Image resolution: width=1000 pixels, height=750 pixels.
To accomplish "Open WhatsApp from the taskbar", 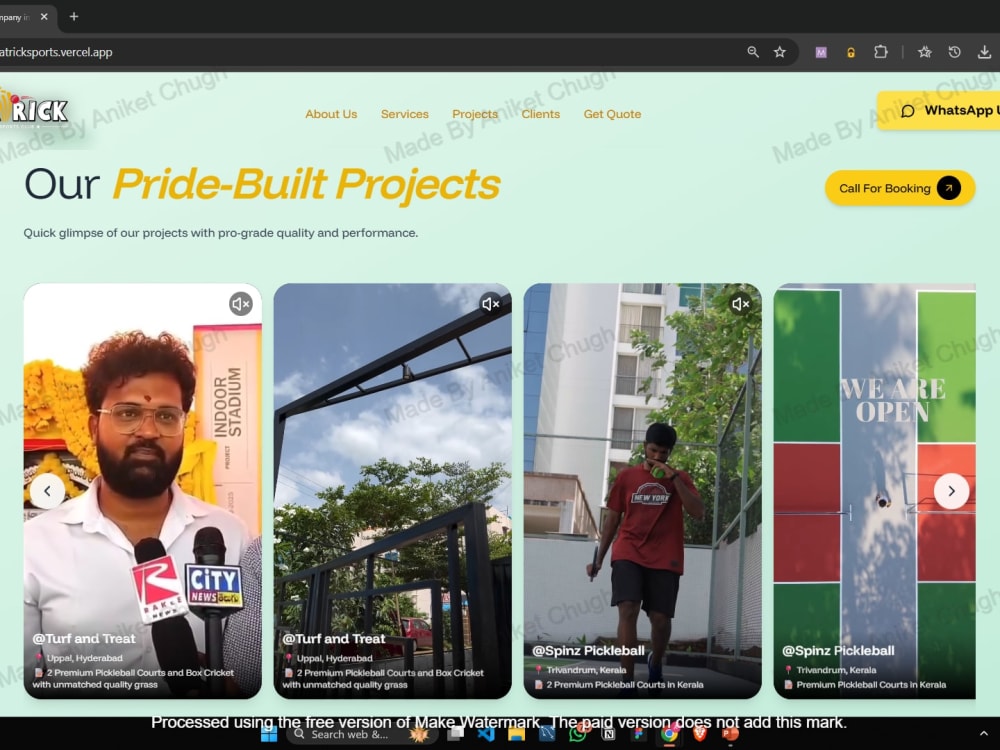I will 578,734.
